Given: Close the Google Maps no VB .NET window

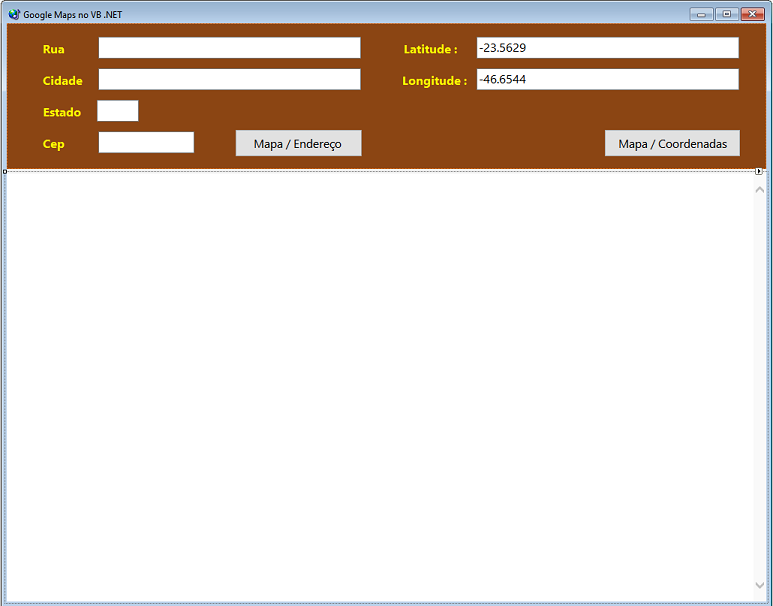Looking at the screenshot, I should pyautogui.click(x=752, y=14).
